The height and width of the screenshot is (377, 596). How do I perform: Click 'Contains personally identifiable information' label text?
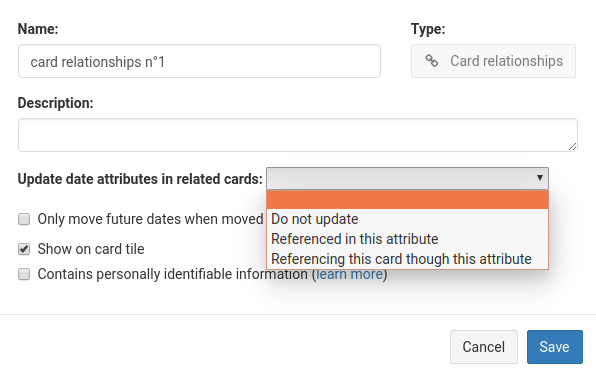tap(173, 274)
